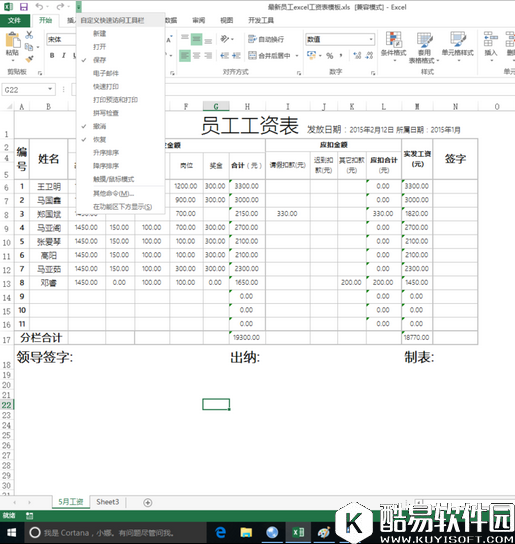Toggle Italic formatting button
The width and height of the screenshot is (515, 544).
tap(64, 55)
